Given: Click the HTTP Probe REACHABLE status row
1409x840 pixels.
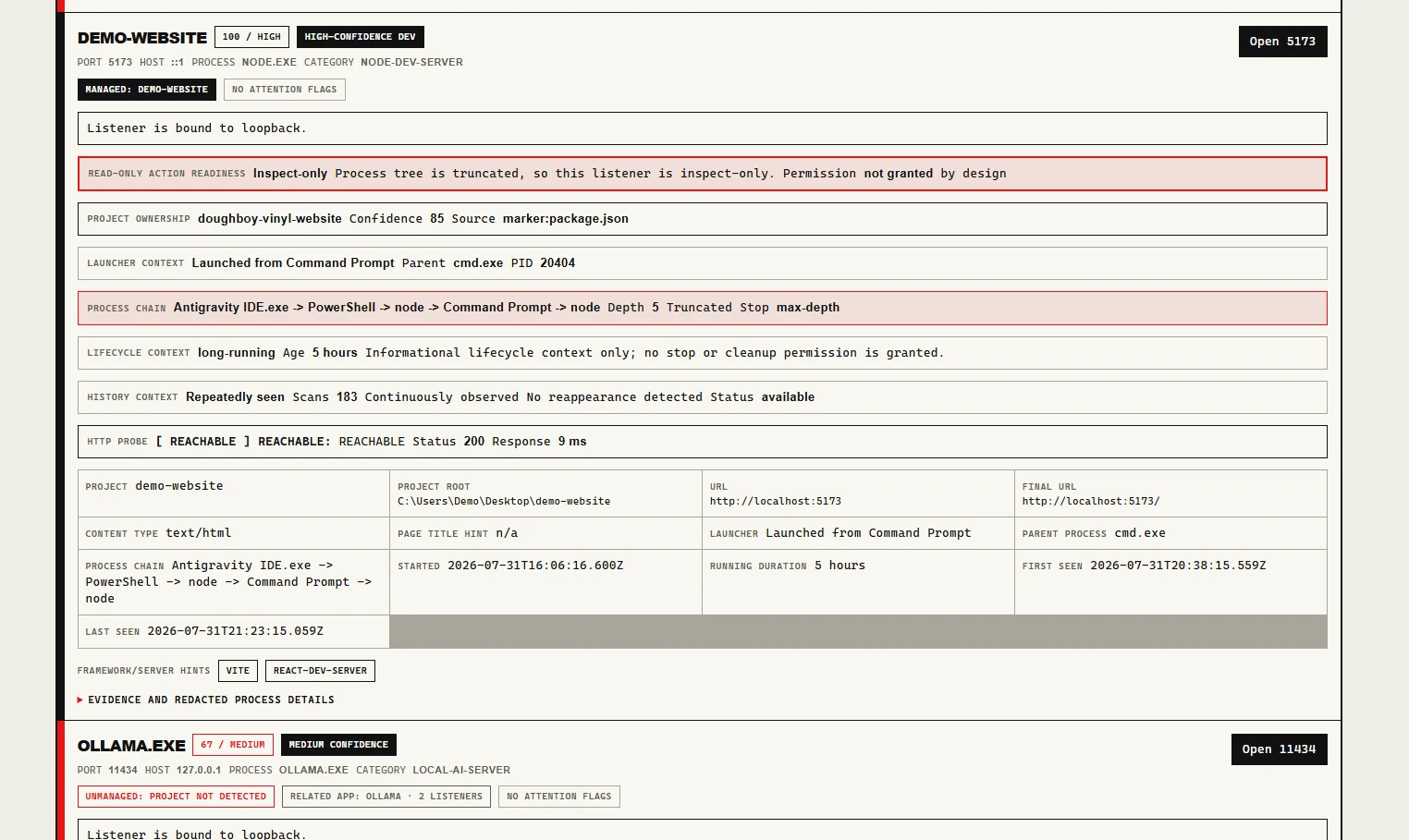Looking at the screenshot, I should tap(703, 442).
